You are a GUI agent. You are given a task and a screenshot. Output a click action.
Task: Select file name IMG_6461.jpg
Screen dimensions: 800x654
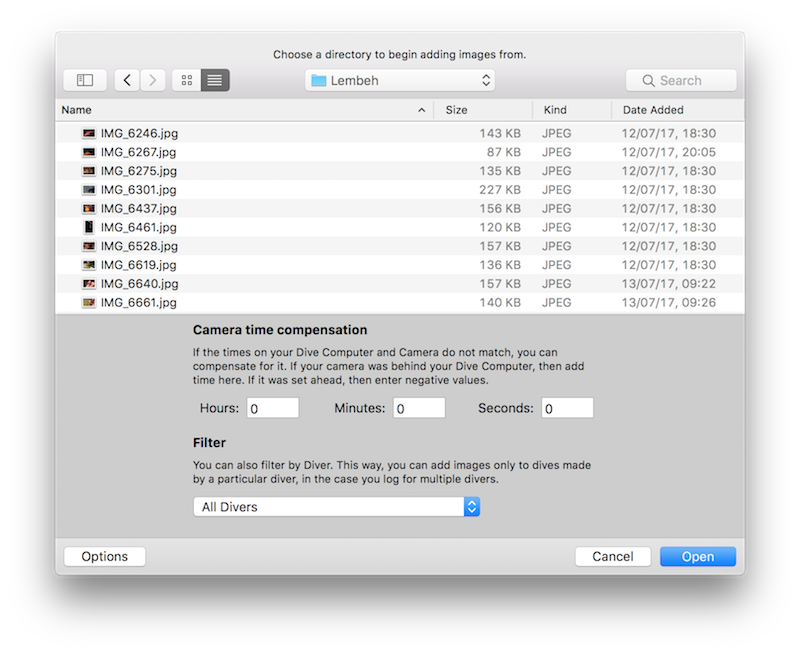click(x=138, y=228)
